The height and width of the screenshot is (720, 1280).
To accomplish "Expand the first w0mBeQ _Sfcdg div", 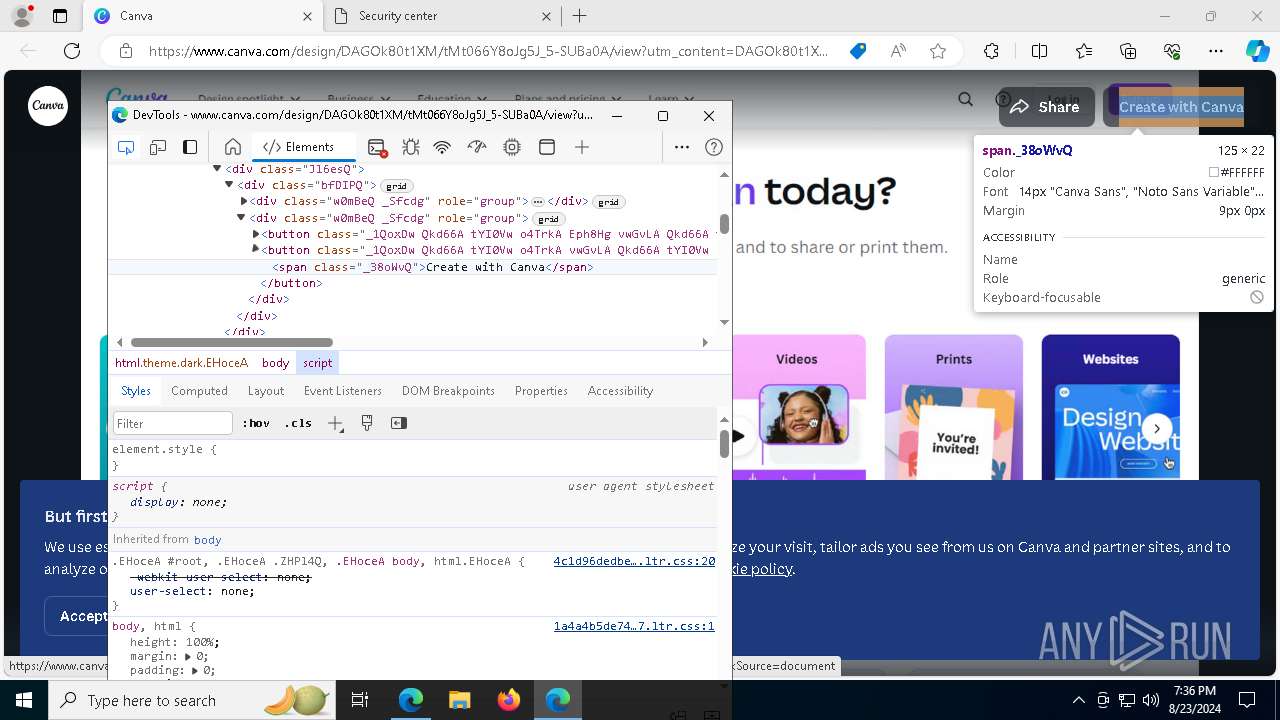I will point(243,201).
